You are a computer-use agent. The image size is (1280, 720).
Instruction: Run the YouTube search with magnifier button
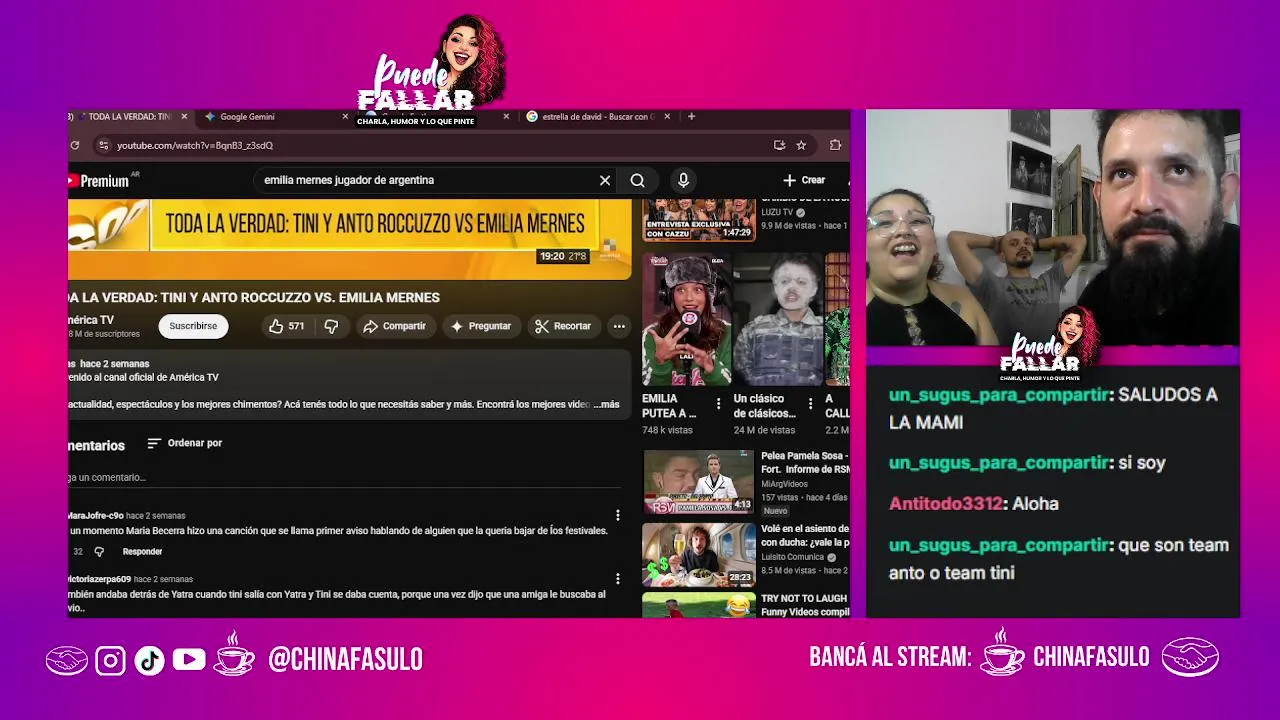(x=637, y=181)
